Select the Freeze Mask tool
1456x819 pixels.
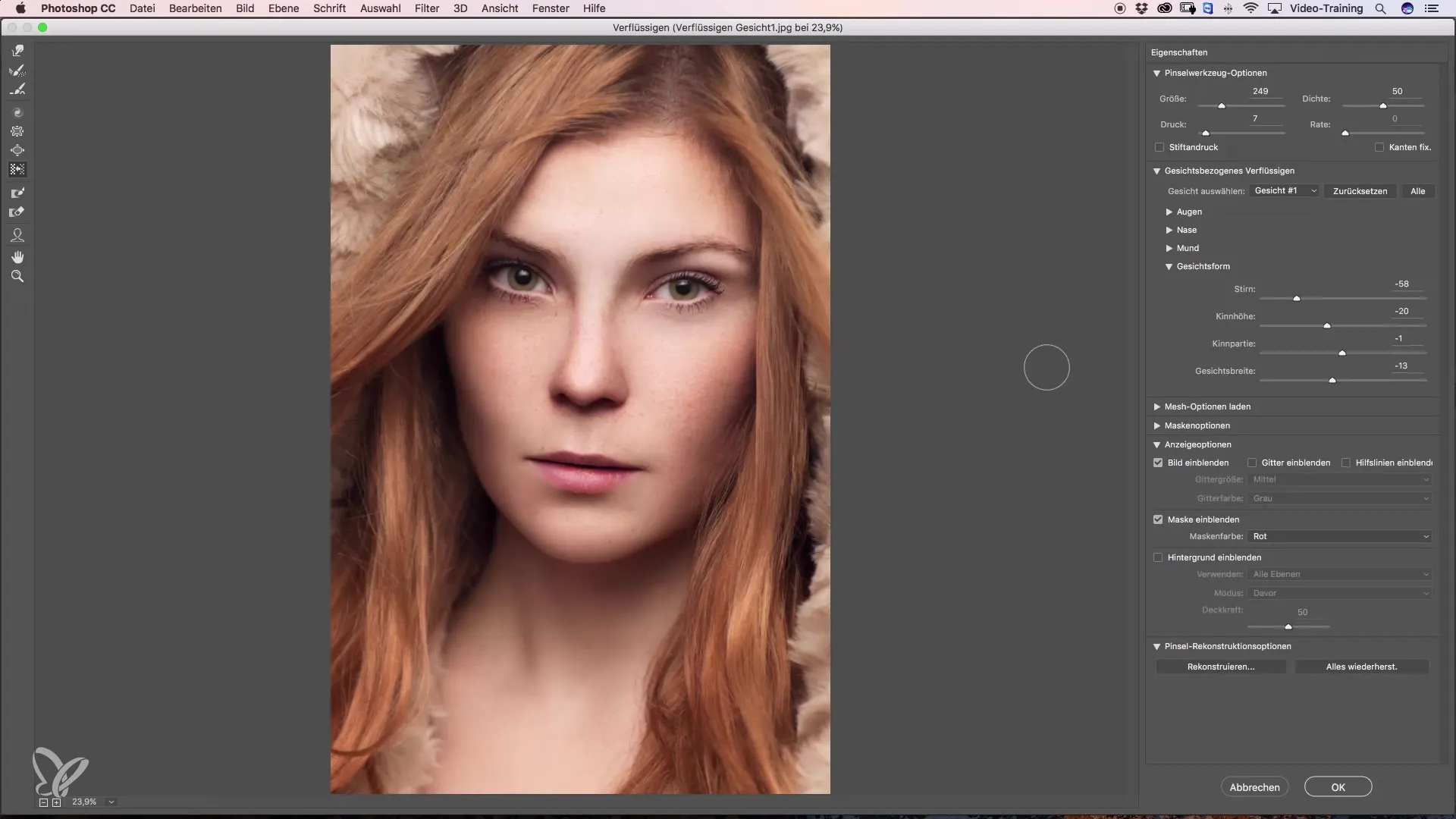pos(17,193)
